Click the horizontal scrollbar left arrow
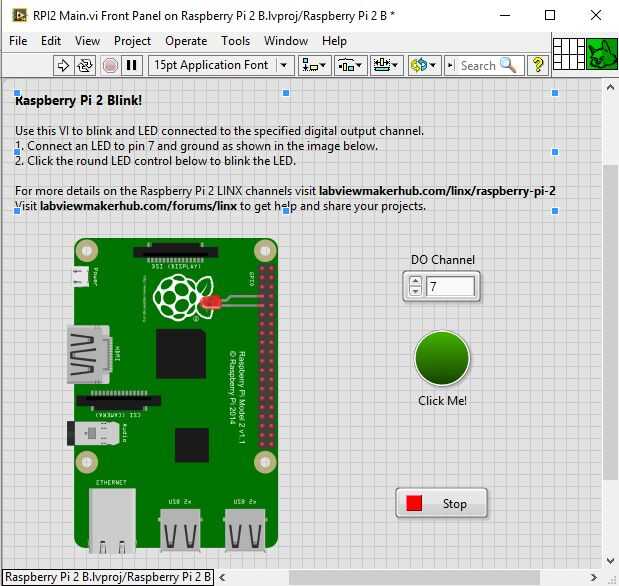619x586 pixels. coord(222,577)
